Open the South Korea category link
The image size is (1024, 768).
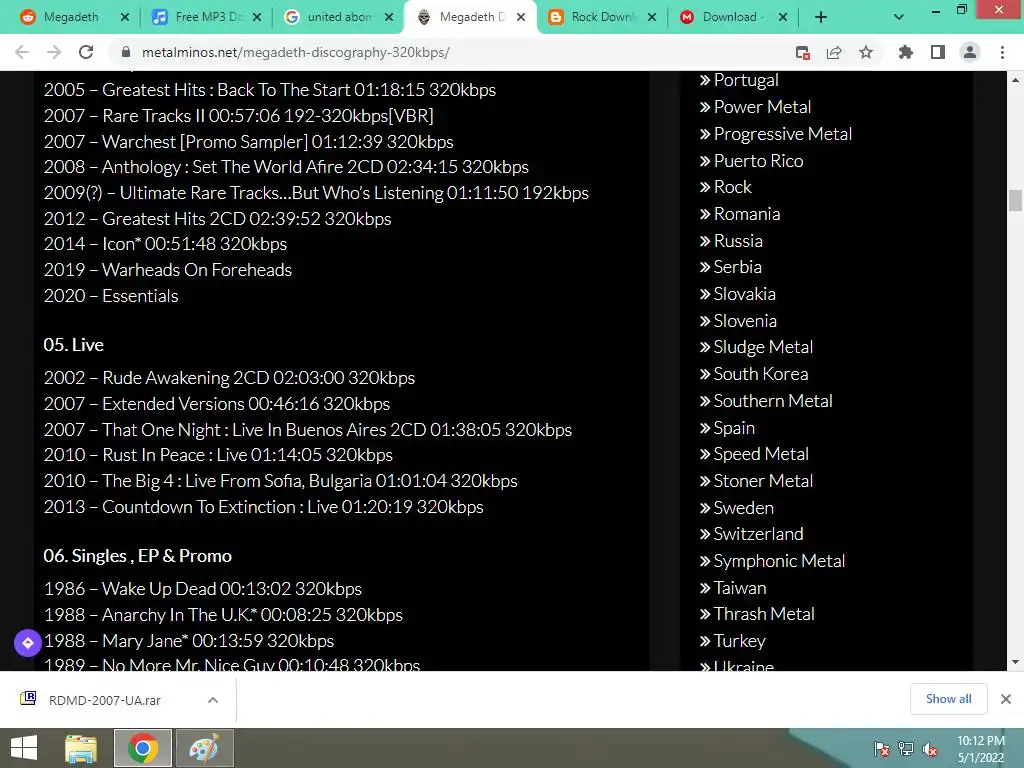pyautogui.click(x=761, y=374)
